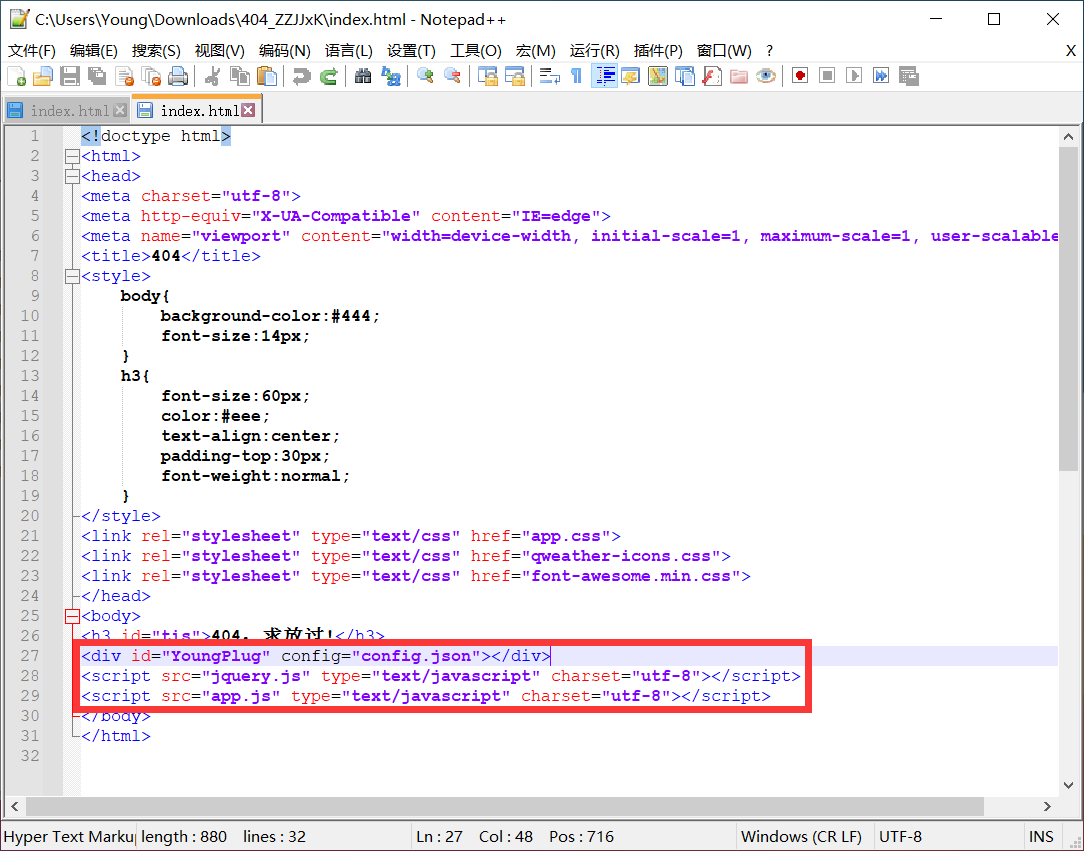This screenshot has height=851, width=1084.
Task: Open the Document Map icon
Action: (x=657, y=76)
